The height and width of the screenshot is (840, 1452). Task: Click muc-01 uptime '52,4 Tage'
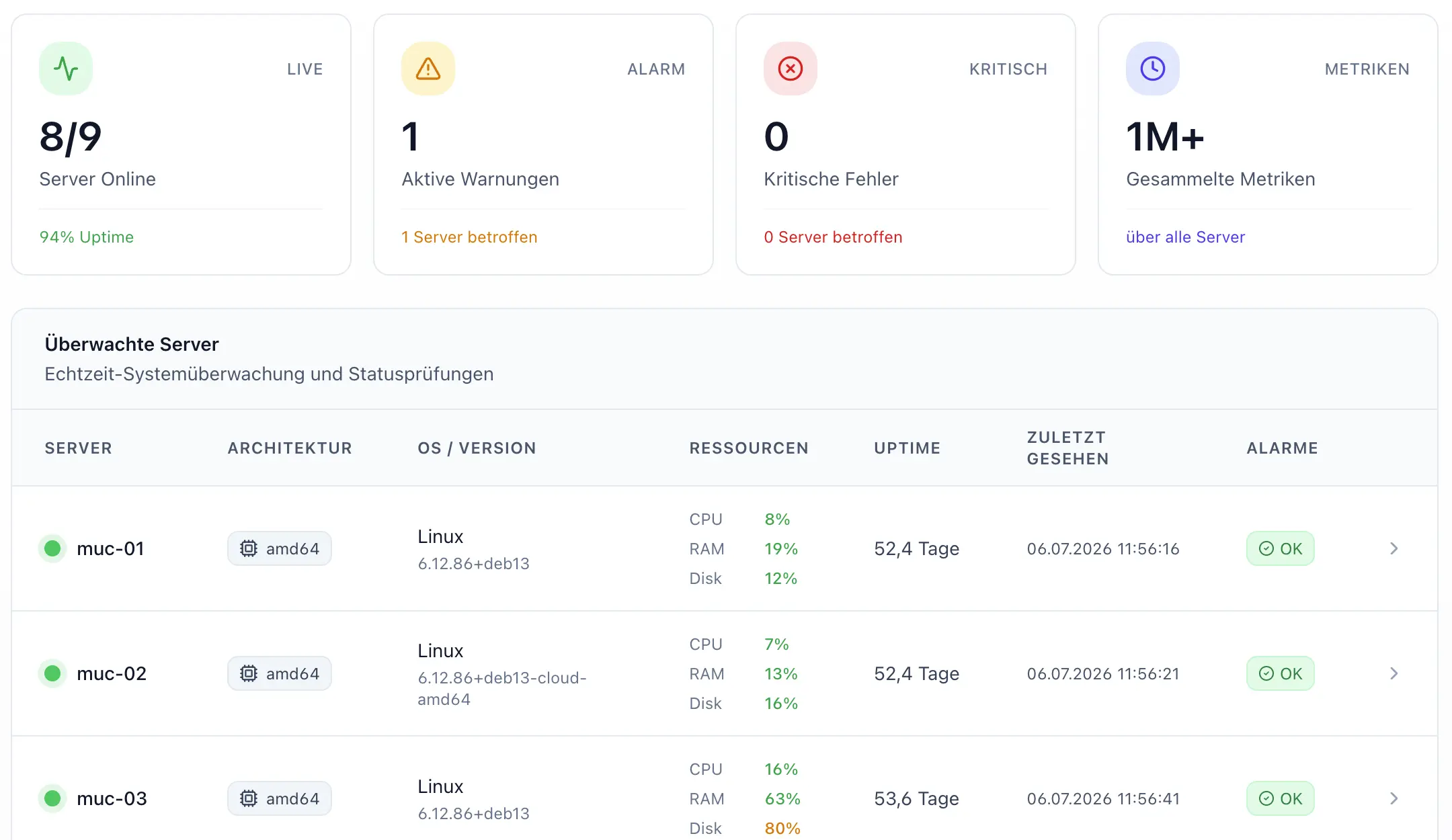pyautogui.click(x=916, y=549)
